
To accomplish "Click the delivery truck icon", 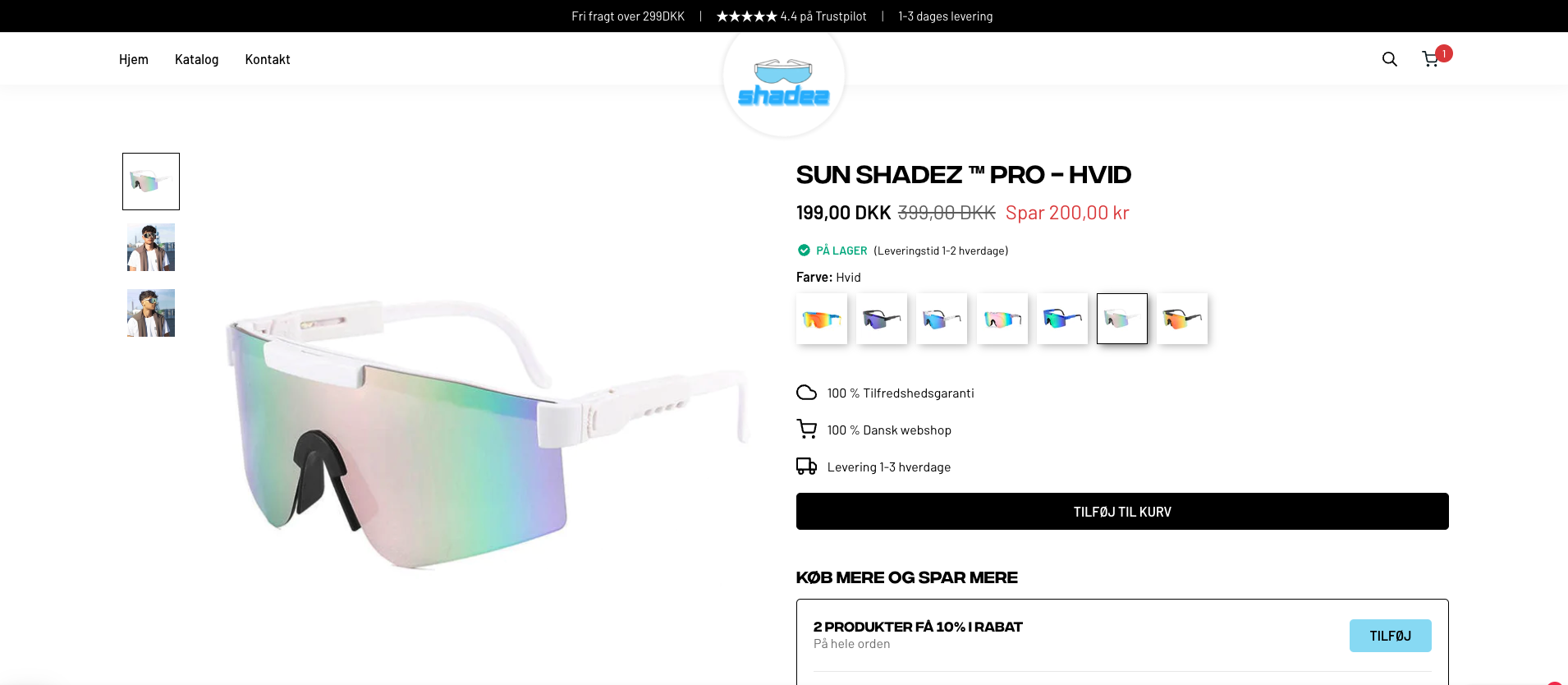I will click(x=806, y=467).
